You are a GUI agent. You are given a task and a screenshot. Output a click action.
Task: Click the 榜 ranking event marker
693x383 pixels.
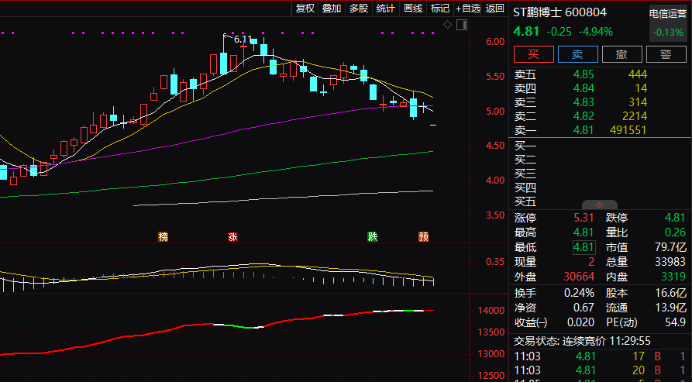tap(163, 237)
